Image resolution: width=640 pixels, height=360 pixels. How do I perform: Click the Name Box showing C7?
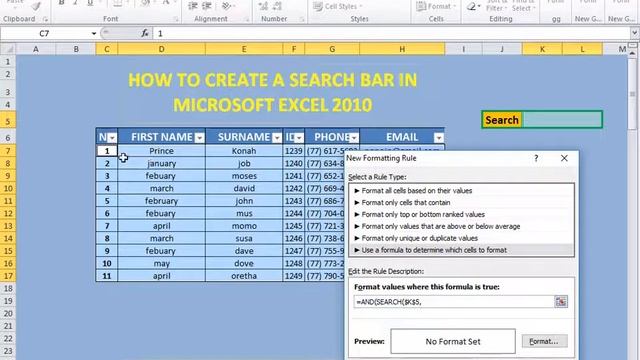click(x=44, y=33)
